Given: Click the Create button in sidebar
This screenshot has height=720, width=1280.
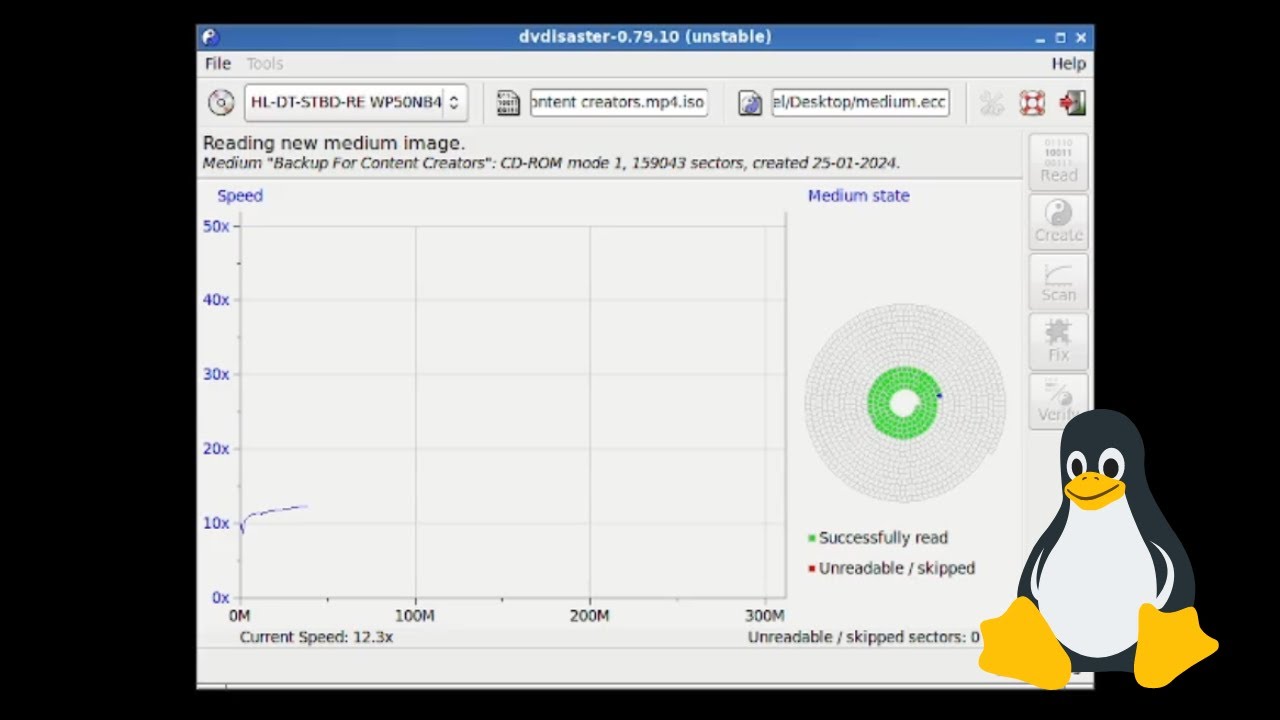Looking at the screenshot, I should tap(1059, 222).
